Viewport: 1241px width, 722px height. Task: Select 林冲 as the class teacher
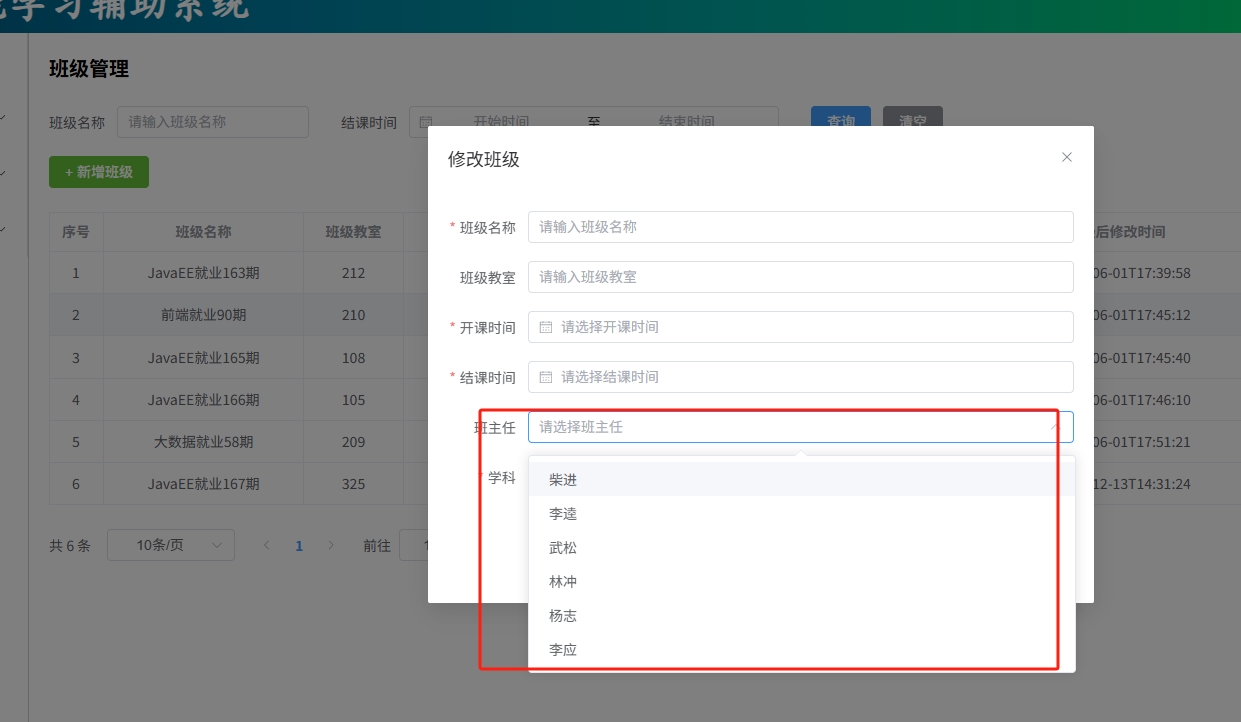[x=562, y=581]
